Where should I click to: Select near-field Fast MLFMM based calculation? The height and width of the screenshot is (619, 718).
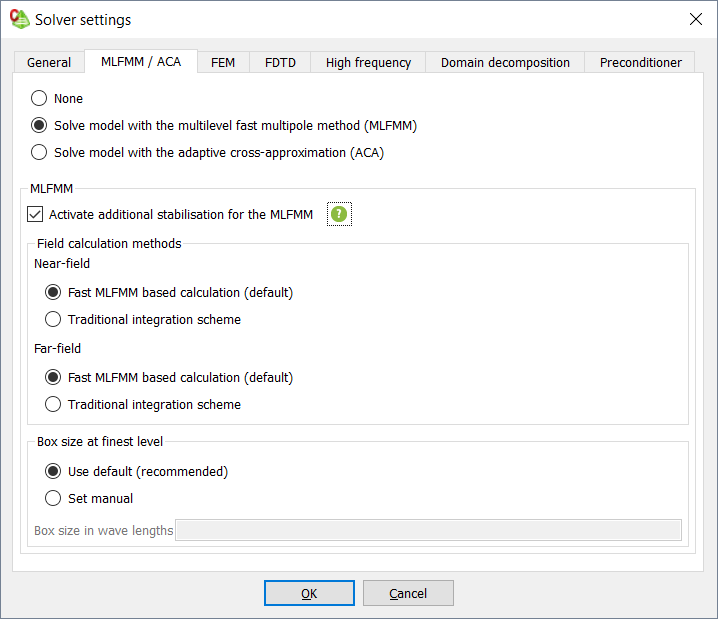coord(54,293)
